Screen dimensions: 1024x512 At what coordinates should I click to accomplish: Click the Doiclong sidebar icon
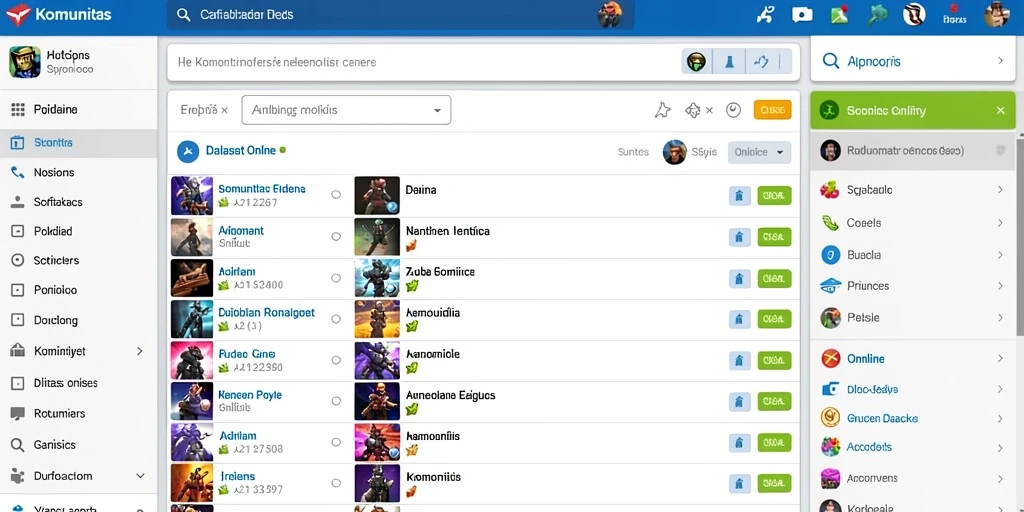coord(18,320)
